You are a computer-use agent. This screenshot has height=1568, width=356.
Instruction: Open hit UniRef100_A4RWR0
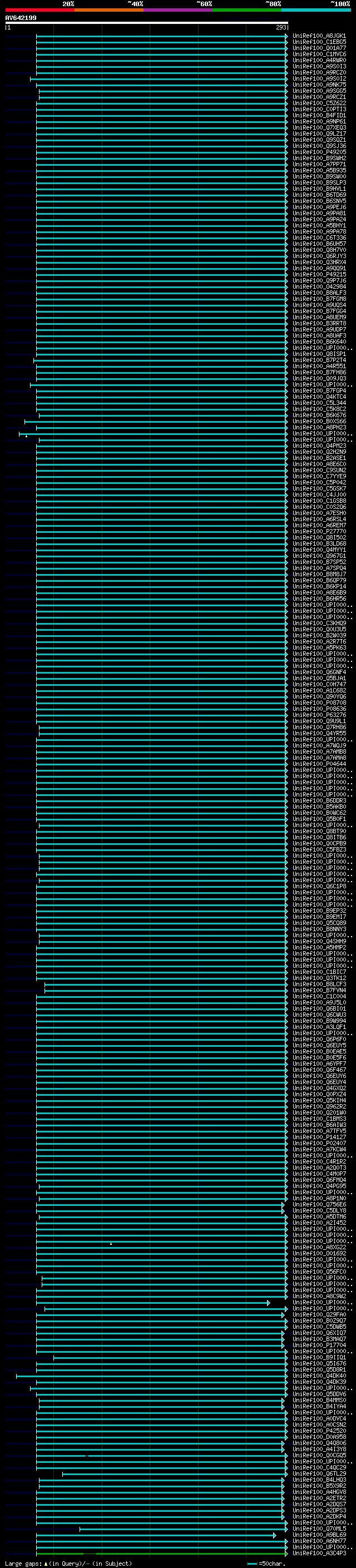pos(319,60)
